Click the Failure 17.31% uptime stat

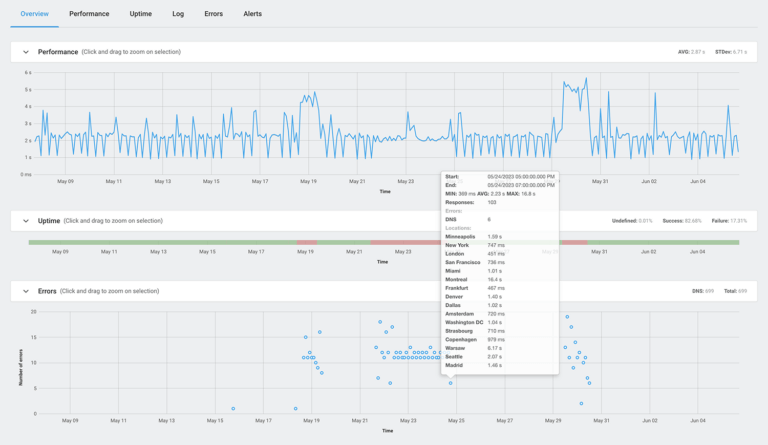(729, 221)
